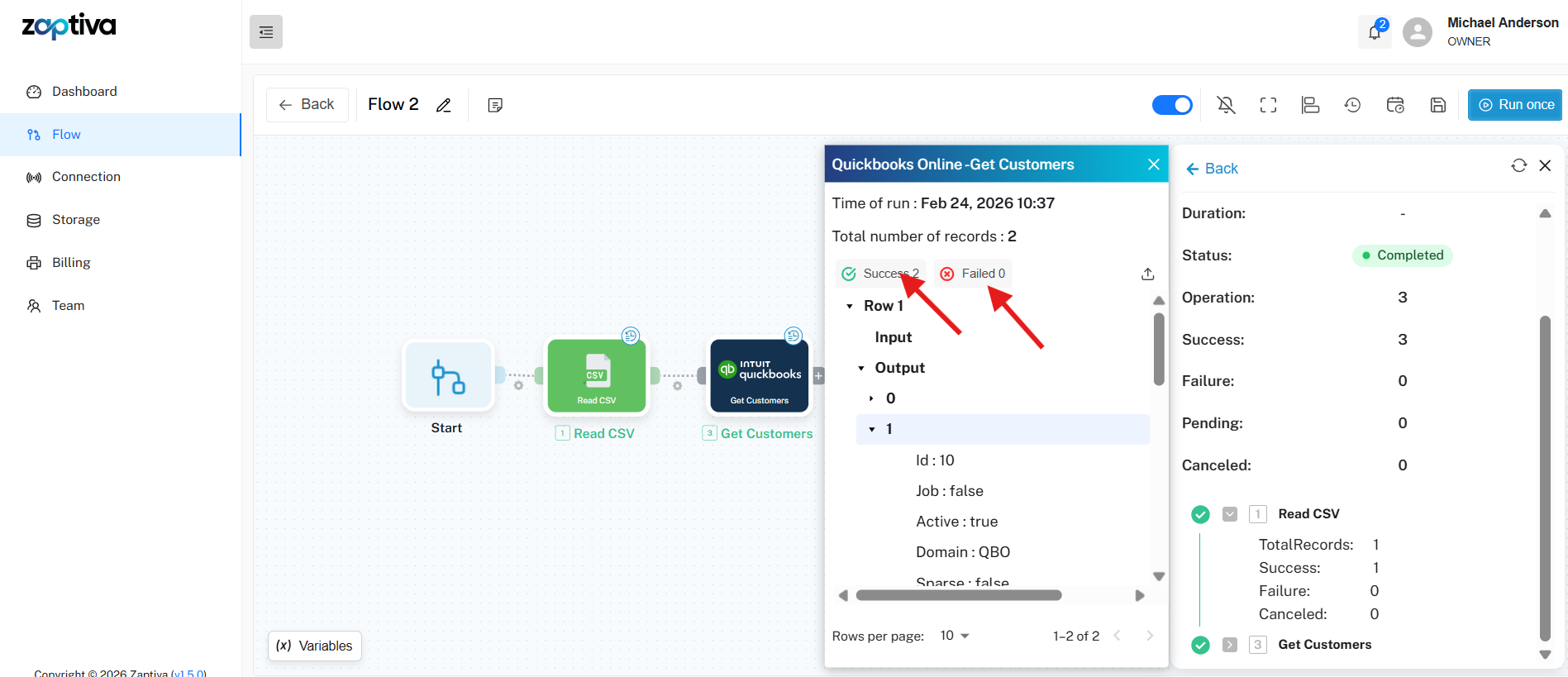The image size is (1568, 677).
Task: Collapse the Row 1 tree node
Action: pos(850,307)
